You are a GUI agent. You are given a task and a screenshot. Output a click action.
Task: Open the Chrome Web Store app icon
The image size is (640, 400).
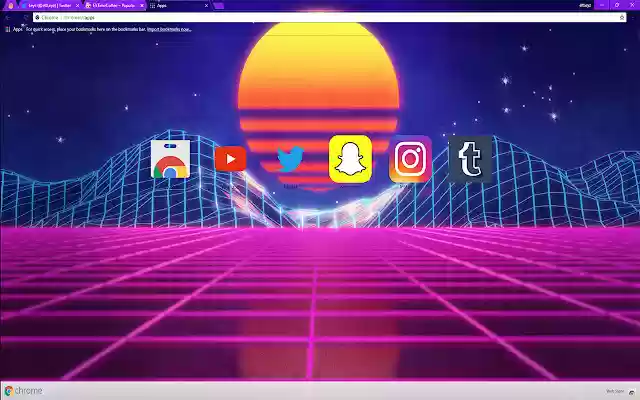pos(170,159)
